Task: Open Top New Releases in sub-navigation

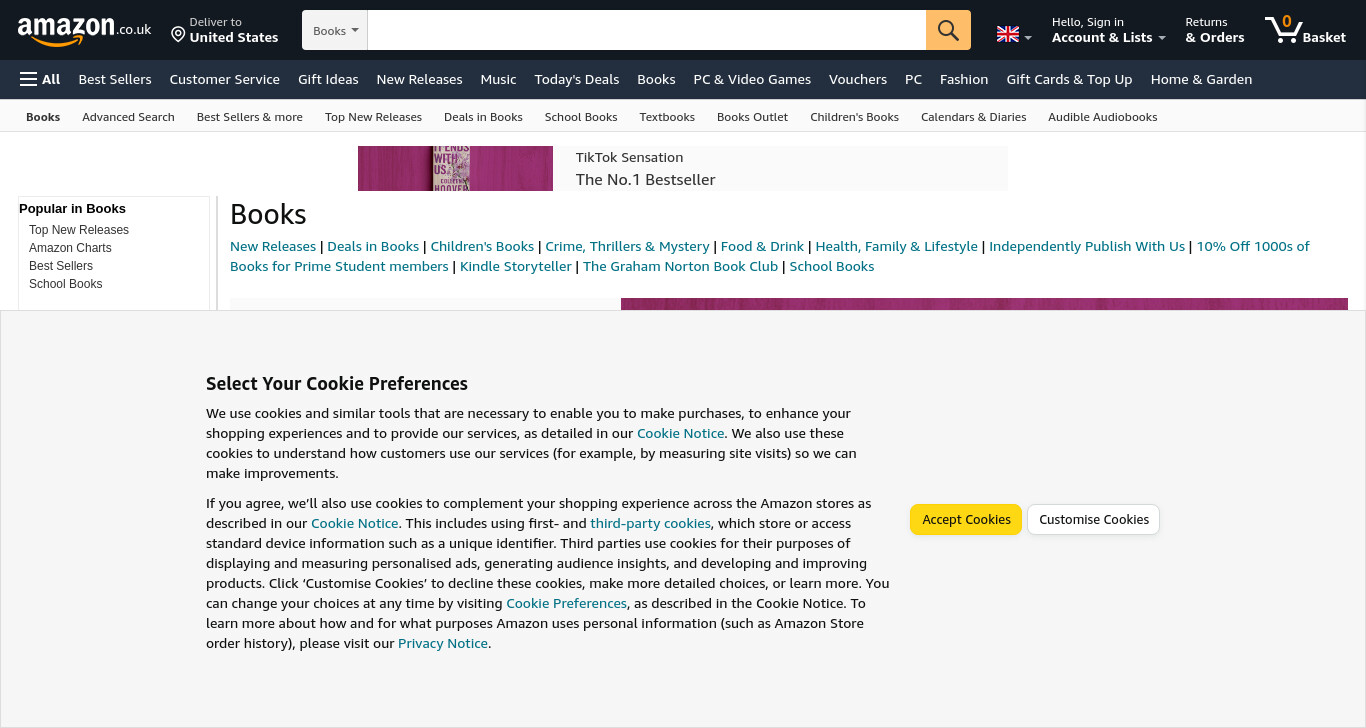Action: [x=373, y=117]
